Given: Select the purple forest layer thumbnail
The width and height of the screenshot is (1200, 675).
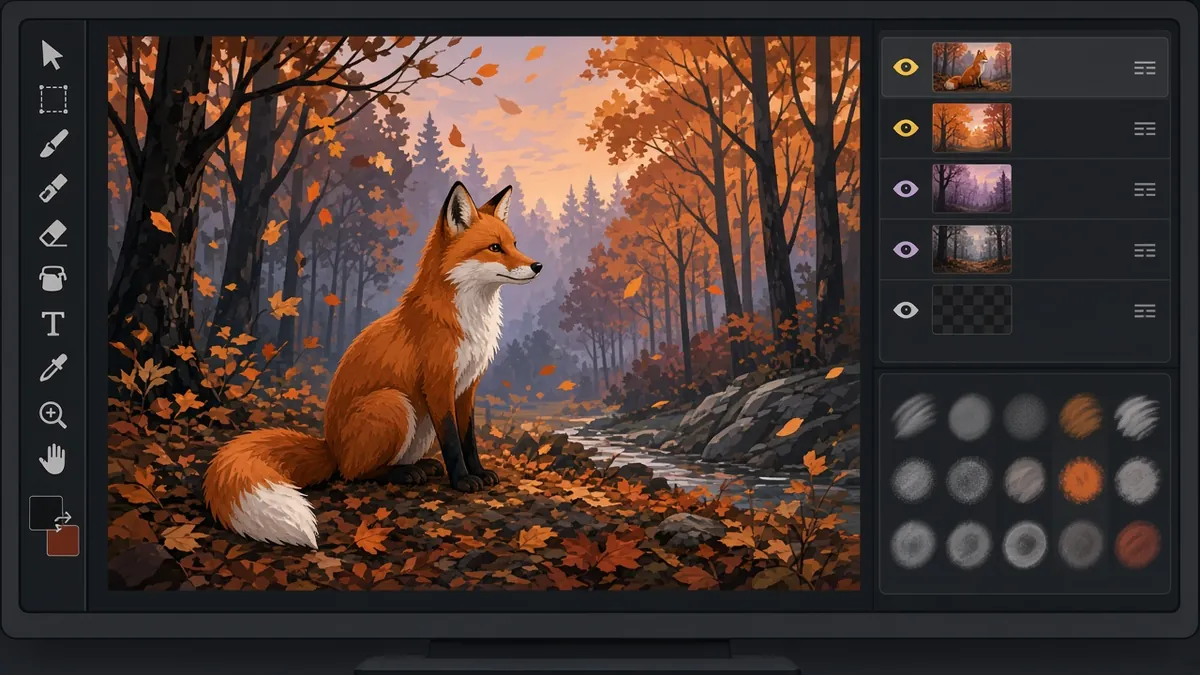Looking at the screenshot, I should click(x=972, y=188).
